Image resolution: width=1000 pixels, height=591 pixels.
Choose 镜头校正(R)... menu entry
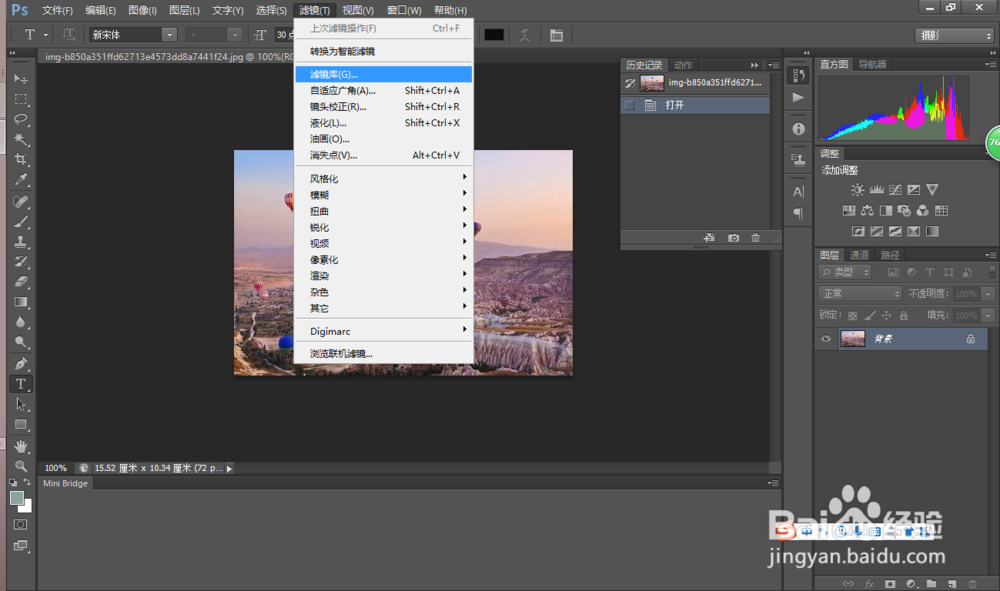pos(384,106)
